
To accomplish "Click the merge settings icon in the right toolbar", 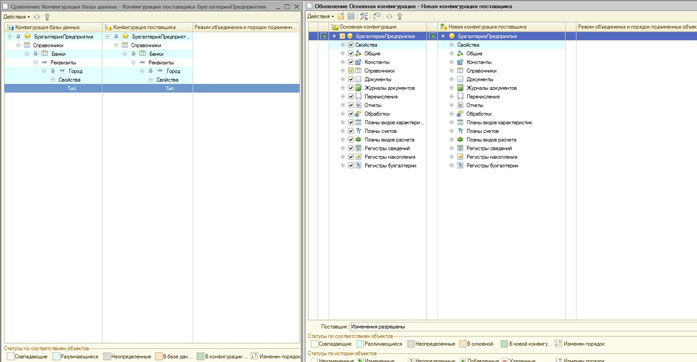I will point(364,16).
